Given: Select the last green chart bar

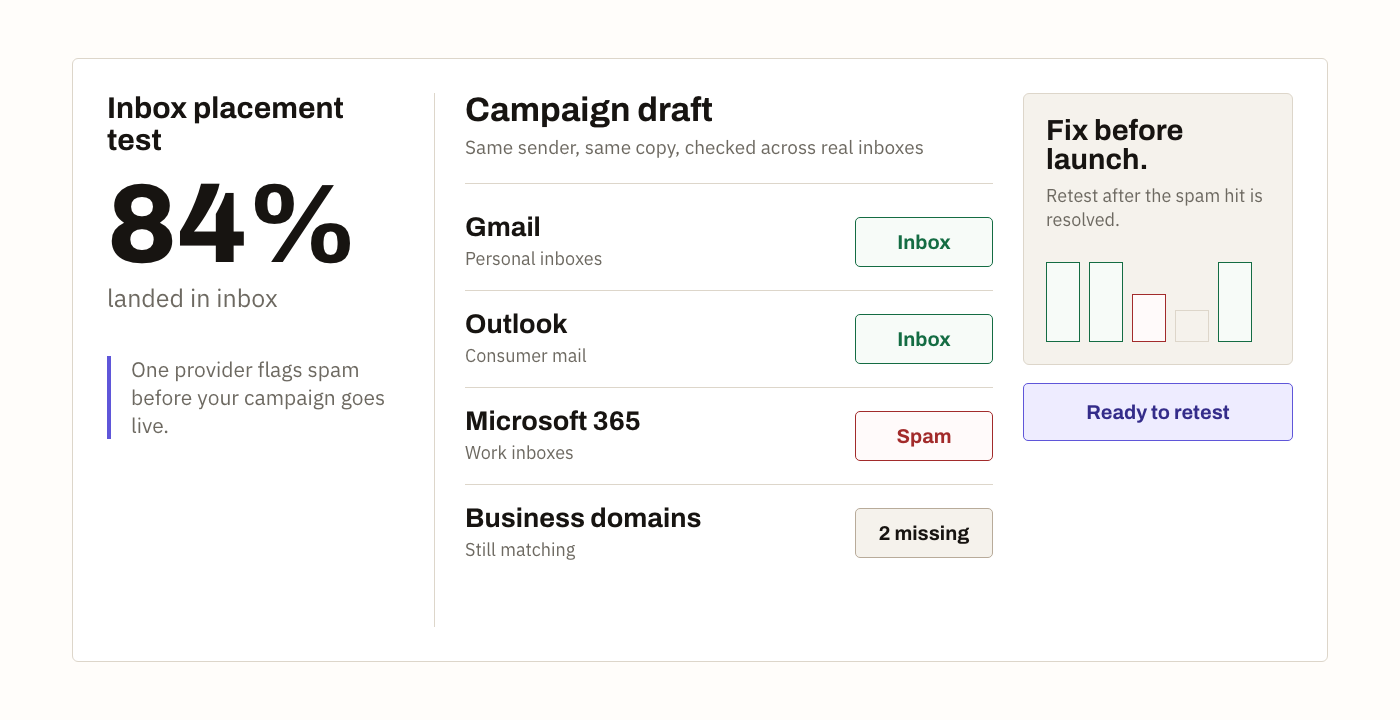Looking at the screenshot, I should (x=1235, y=302).
